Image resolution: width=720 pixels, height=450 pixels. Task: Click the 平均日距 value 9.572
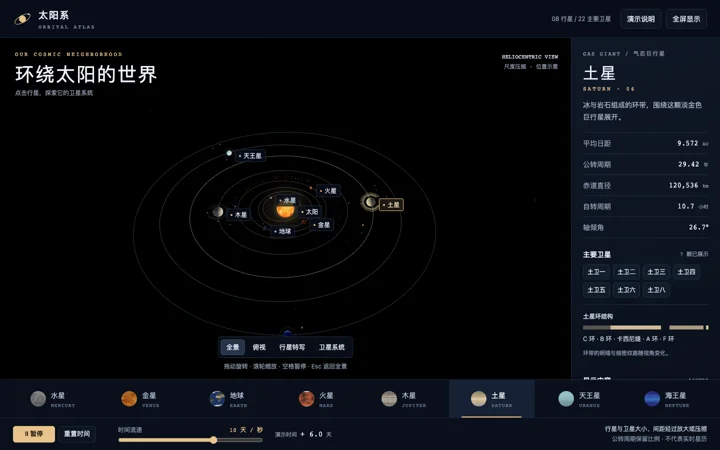coord(687,143)
